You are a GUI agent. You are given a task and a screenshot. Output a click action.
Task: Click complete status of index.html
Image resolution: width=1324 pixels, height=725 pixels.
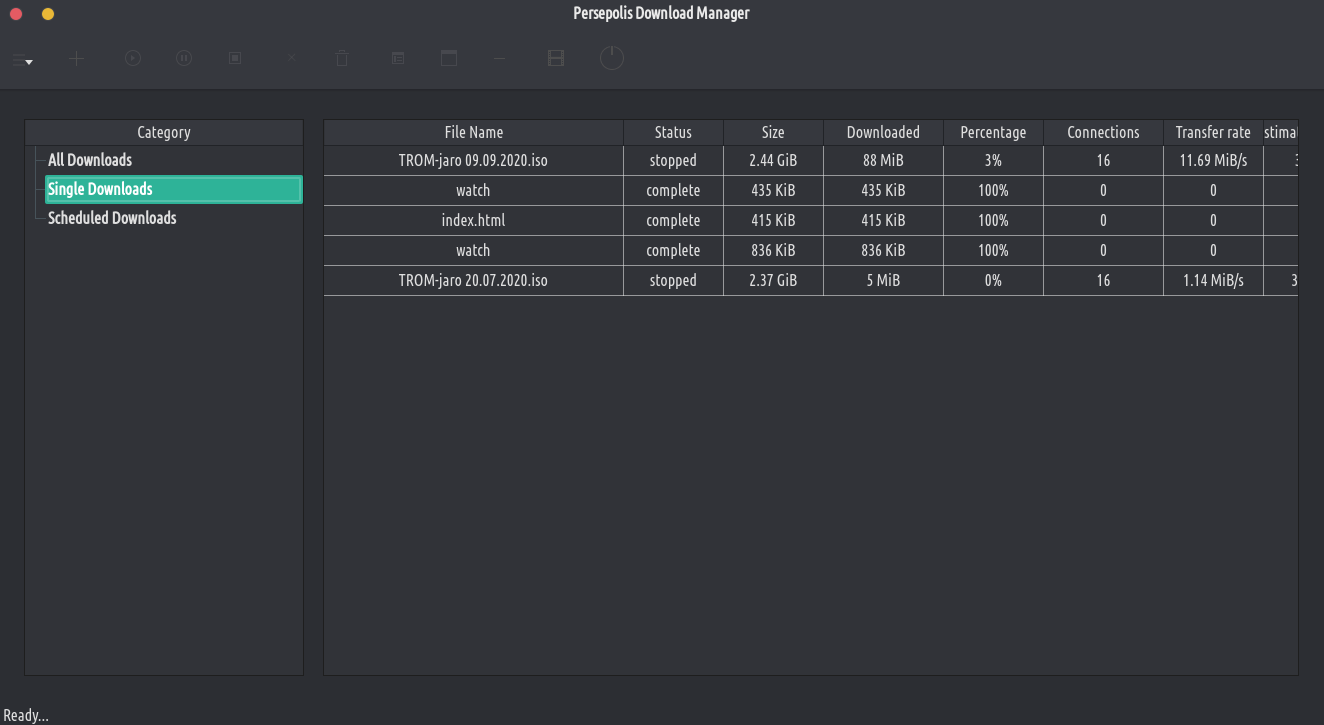point(673,220)
